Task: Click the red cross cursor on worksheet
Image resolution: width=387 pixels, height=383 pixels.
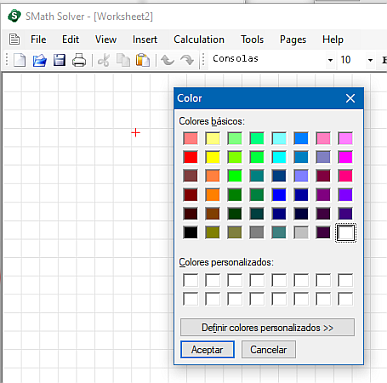Action: [x=135, y=133]
